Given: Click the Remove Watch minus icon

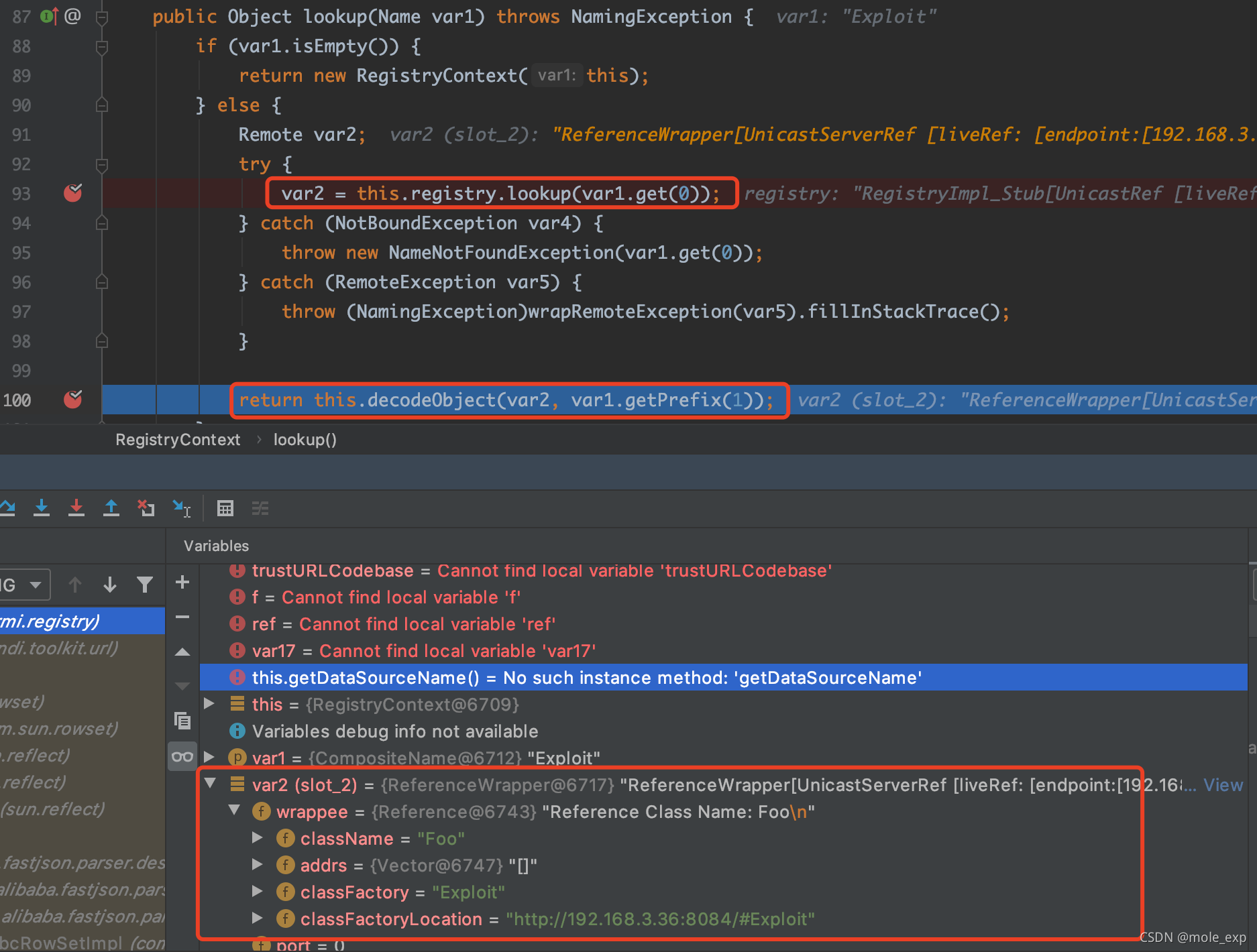Looking at the screenshot, I should (182, 617).
